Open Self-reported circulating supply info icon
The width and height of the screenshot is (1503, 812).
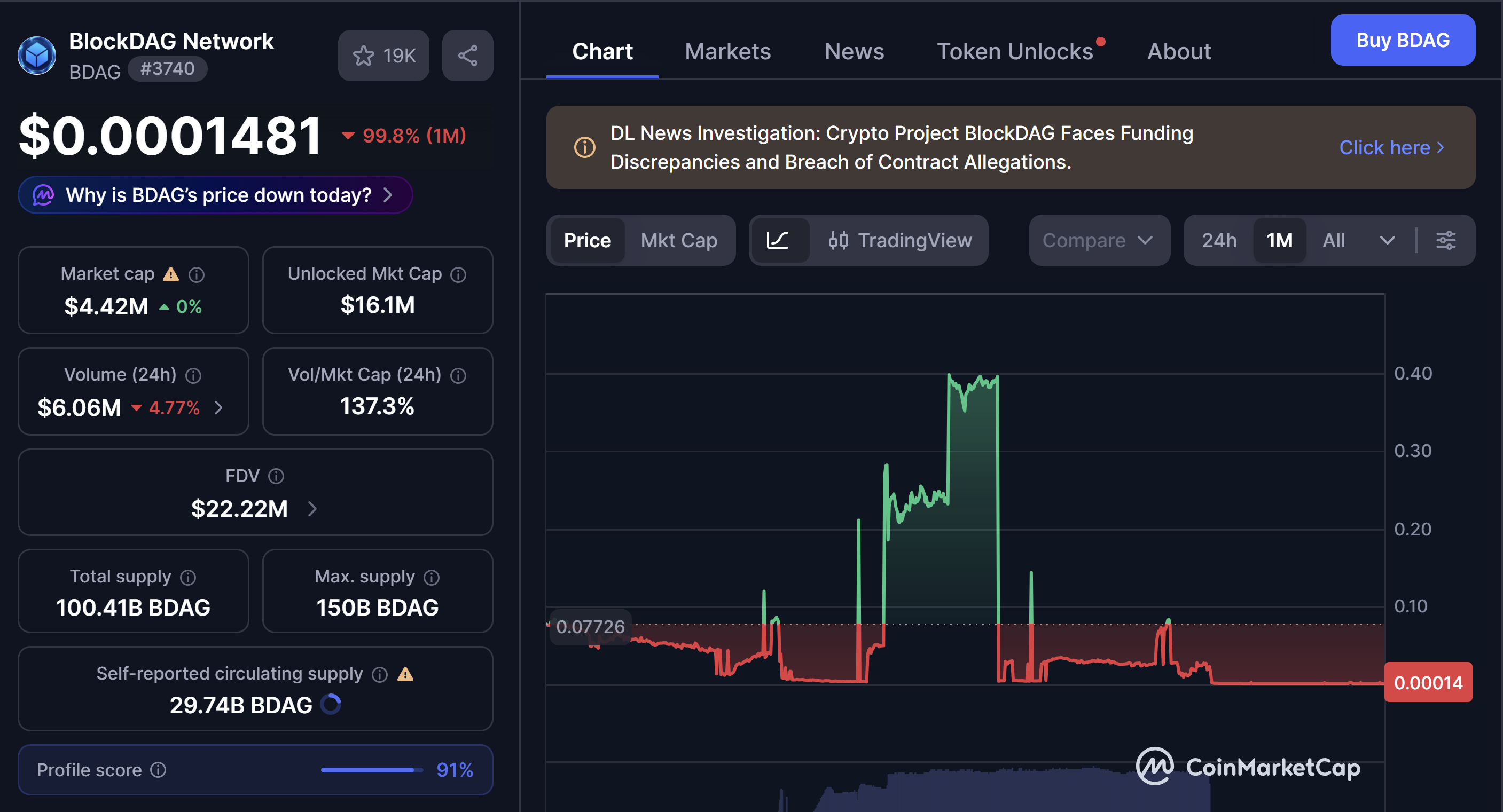click(x=380, y=675)
